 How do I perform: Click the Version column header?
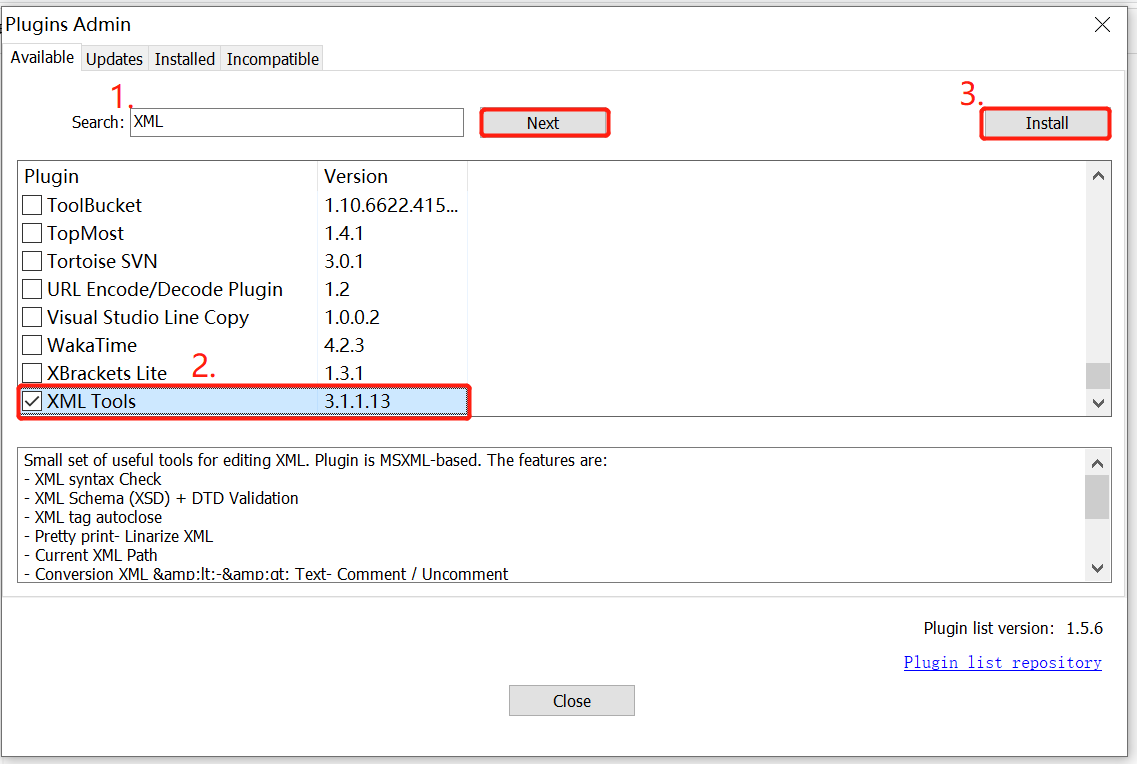355,176
